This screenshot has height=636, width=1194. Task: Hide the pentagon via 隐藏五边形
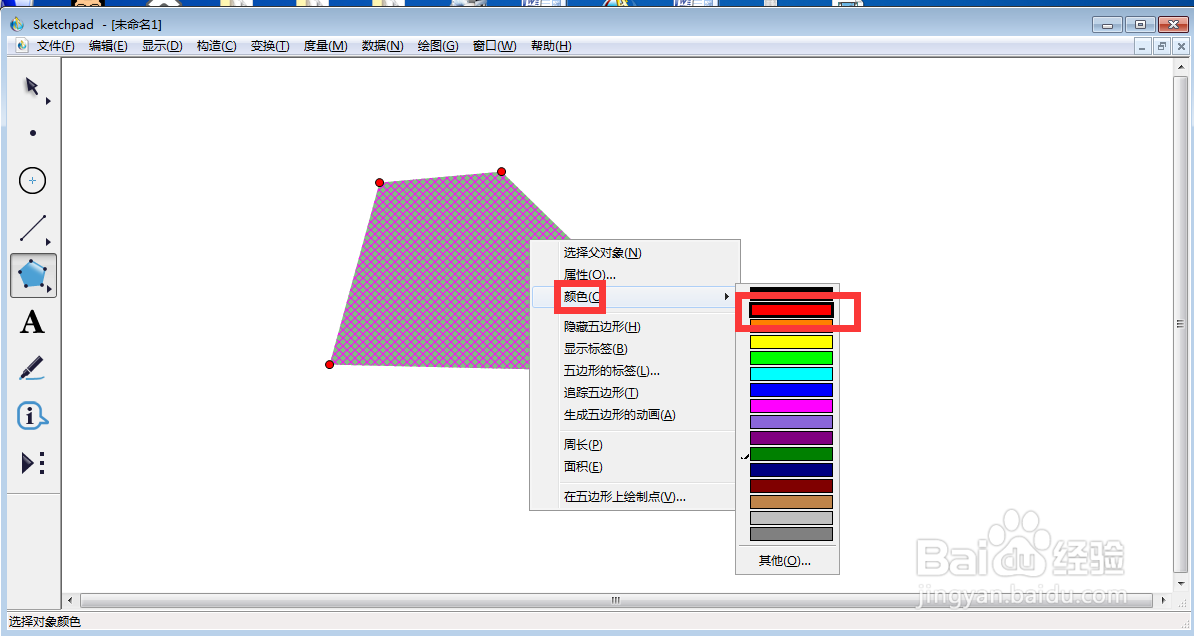pos(602,326)
